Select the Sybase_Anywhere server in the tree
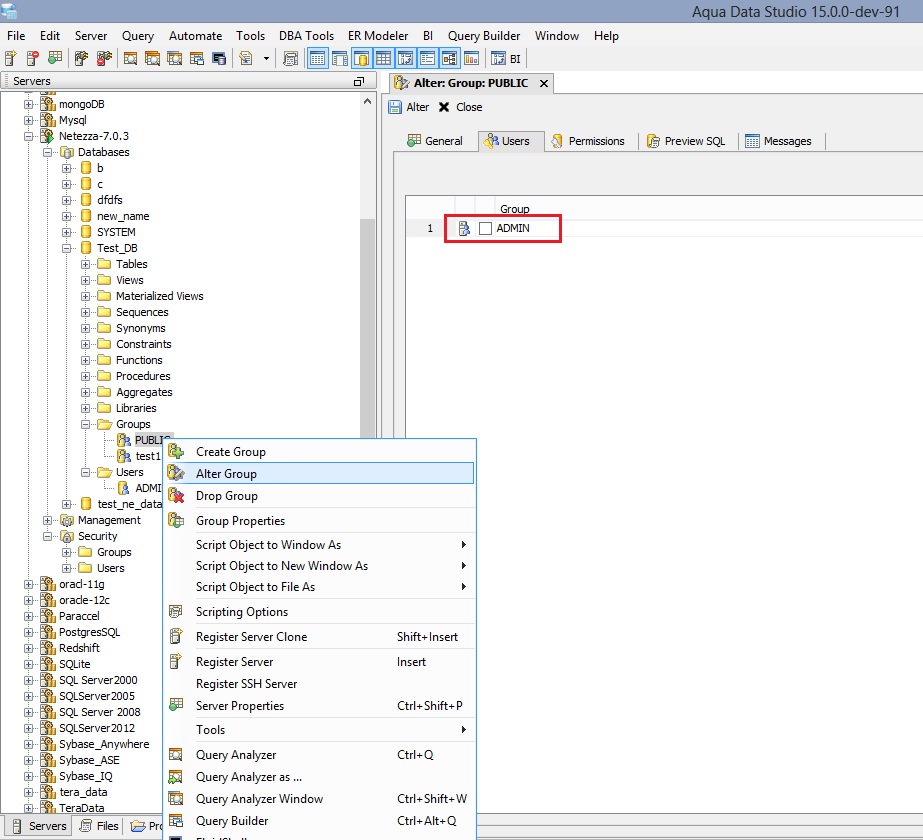The image size is (923, 840). [x=104, y=744]
